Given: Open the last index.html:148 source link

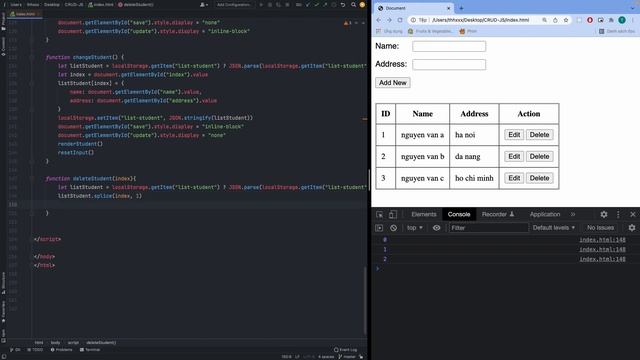Looking at the screenshot, I should click(602, 259).
